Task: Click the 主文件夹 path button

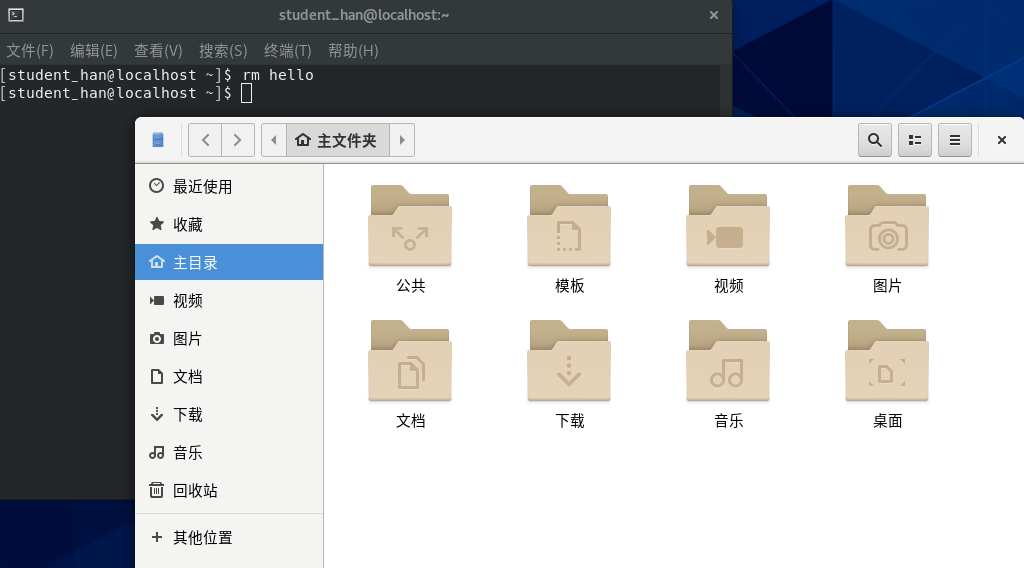Action: point(338,140)
